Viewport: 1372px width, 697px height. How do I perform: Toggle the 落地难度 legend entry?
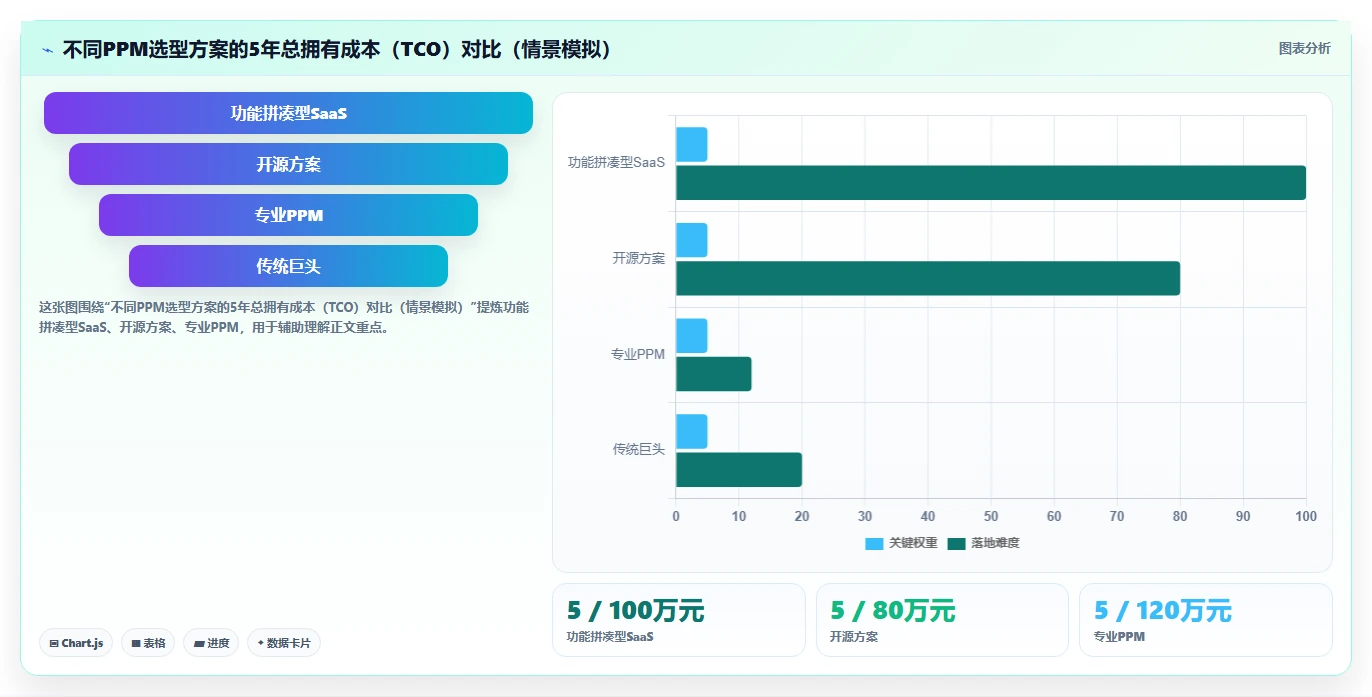point(983,543)
